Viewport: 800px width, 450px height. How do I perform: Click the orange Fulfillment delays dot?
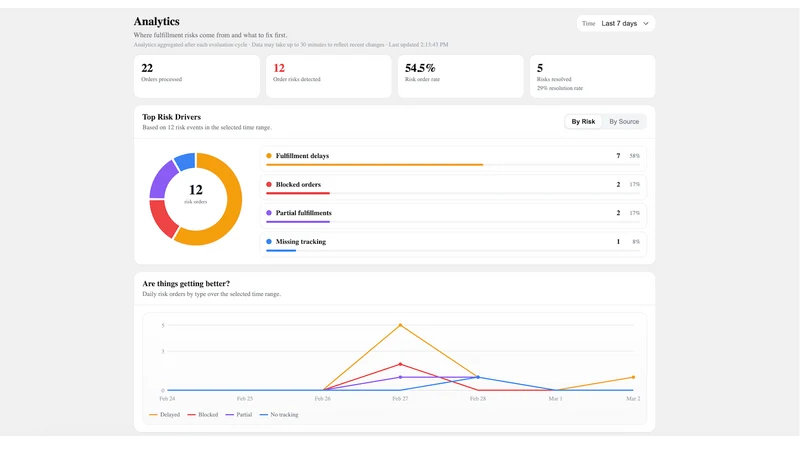click(269, 156)
